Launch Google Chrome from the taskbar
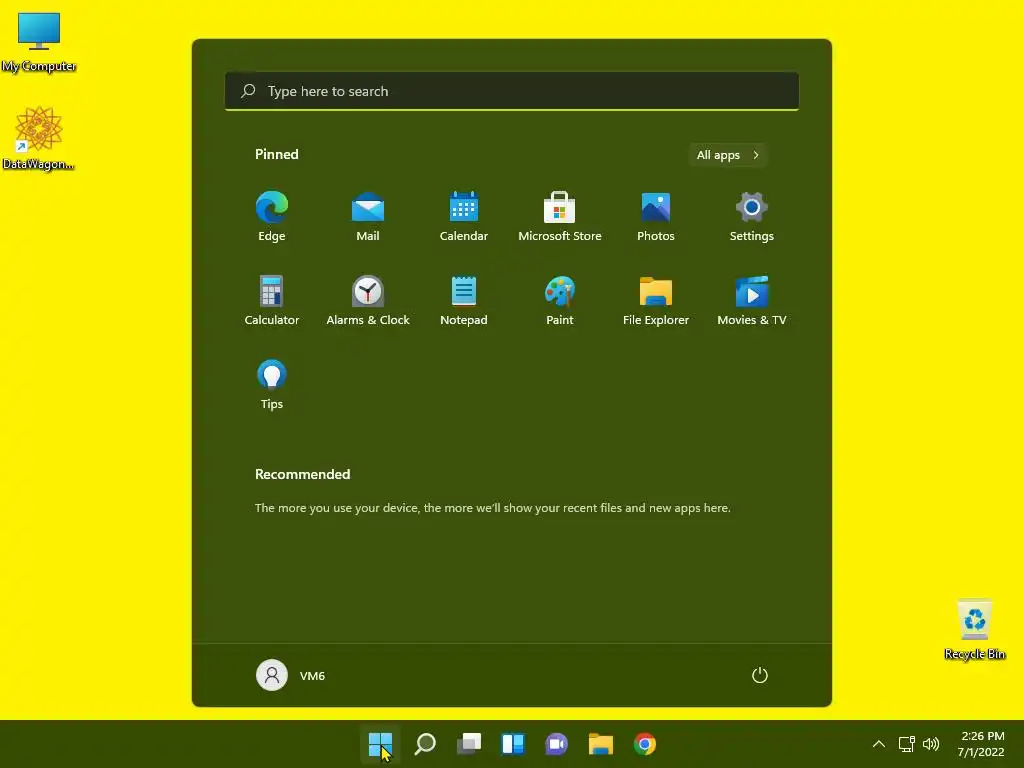This screenshot has height=768, width=1024. pyautogui.click(x=645, y=744)
